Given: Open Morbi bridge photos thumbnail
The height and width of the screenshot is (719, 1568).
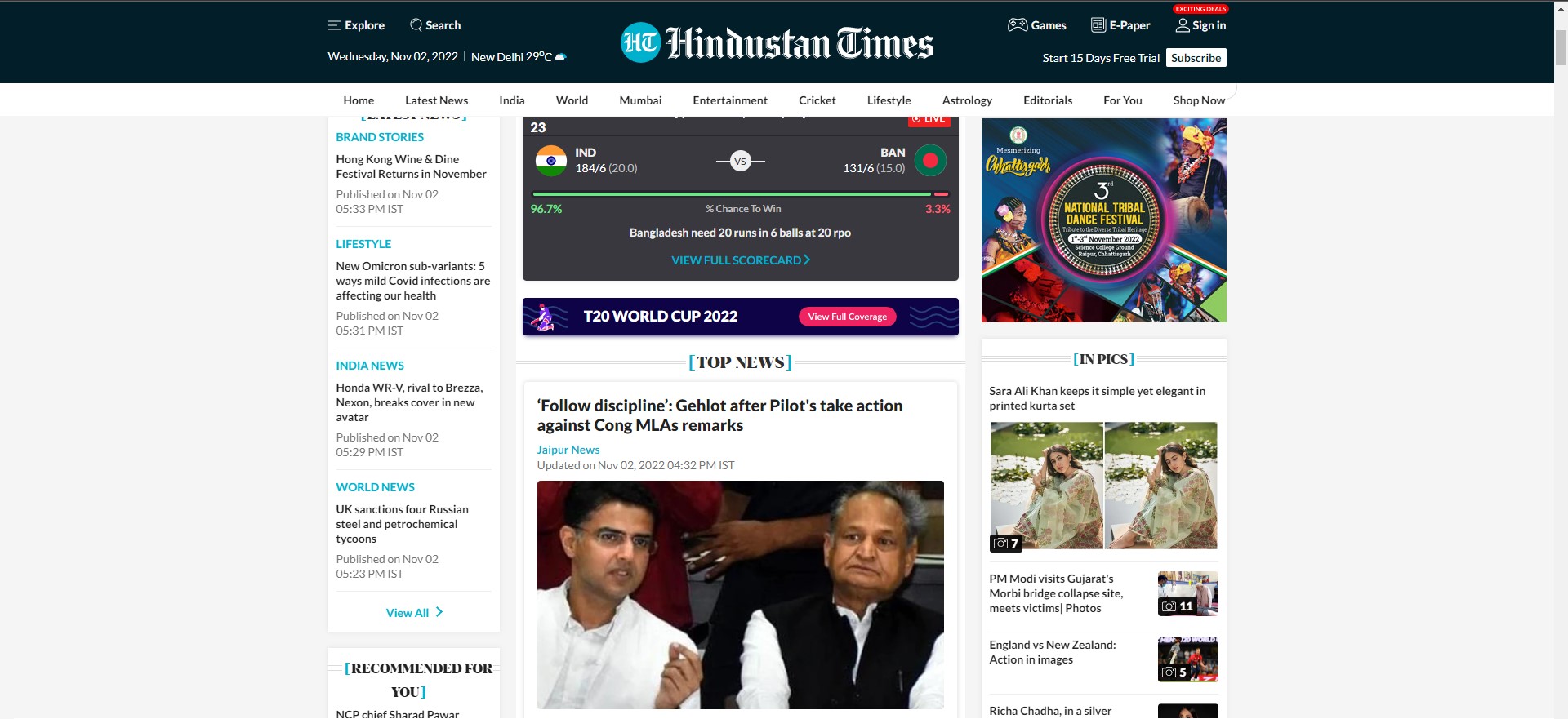Looking at the screenshot, I should pyautogui.click(x=1187, y=593).
